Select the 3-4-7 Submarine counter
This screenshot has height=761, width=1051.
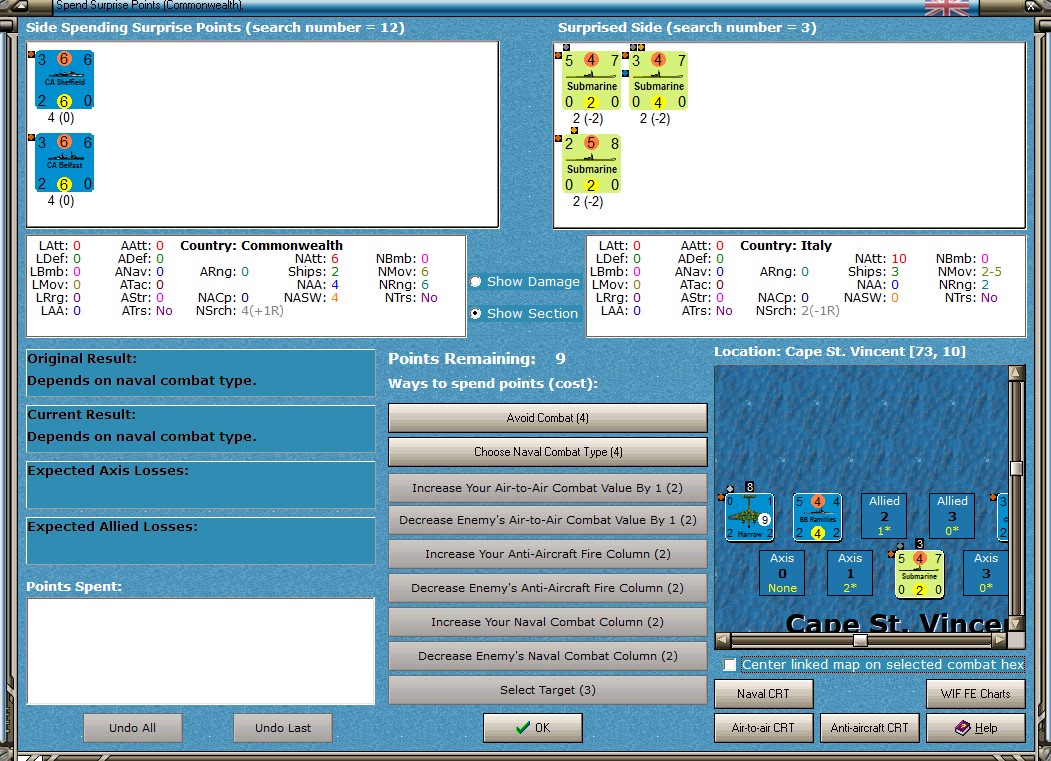click(x=658, y=80)
